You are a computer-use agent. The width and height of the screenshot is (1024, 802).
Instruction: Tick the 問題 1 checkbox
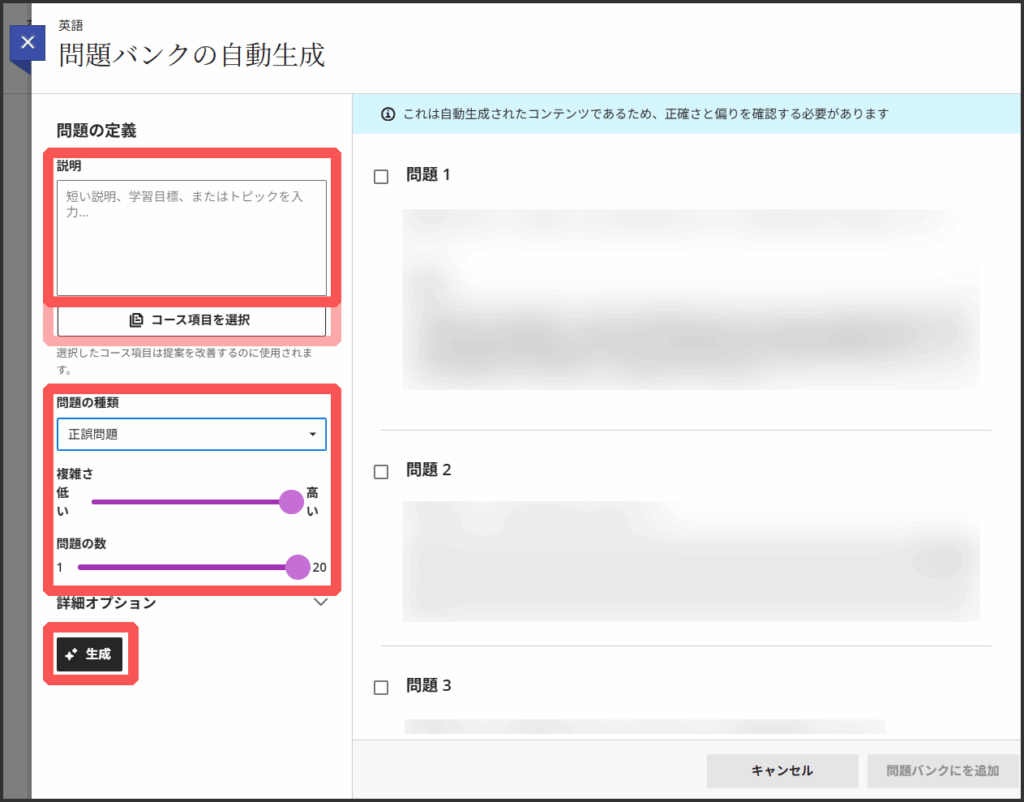381,177
